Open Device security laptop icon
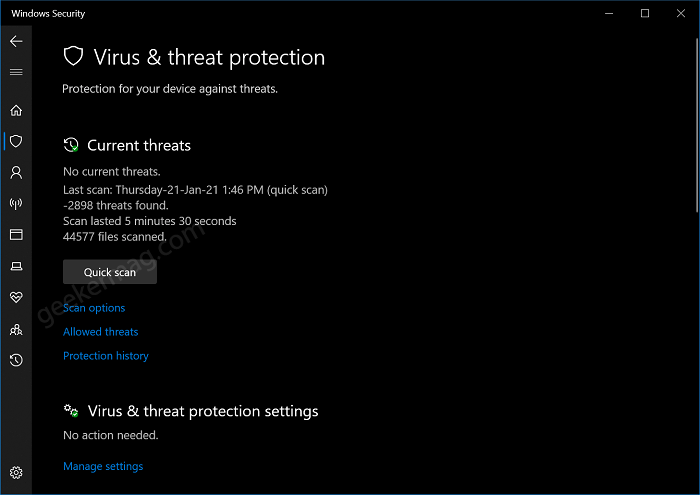 [16, 266]
